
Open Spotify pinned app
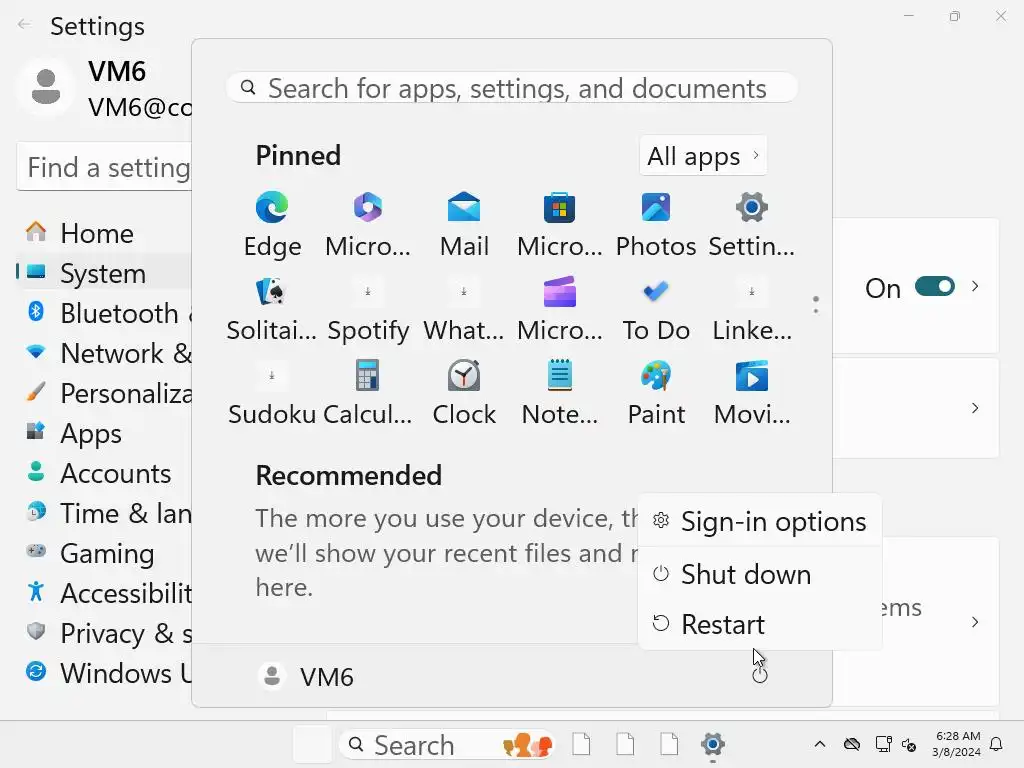pyautogui.click(x=368, y=309)
